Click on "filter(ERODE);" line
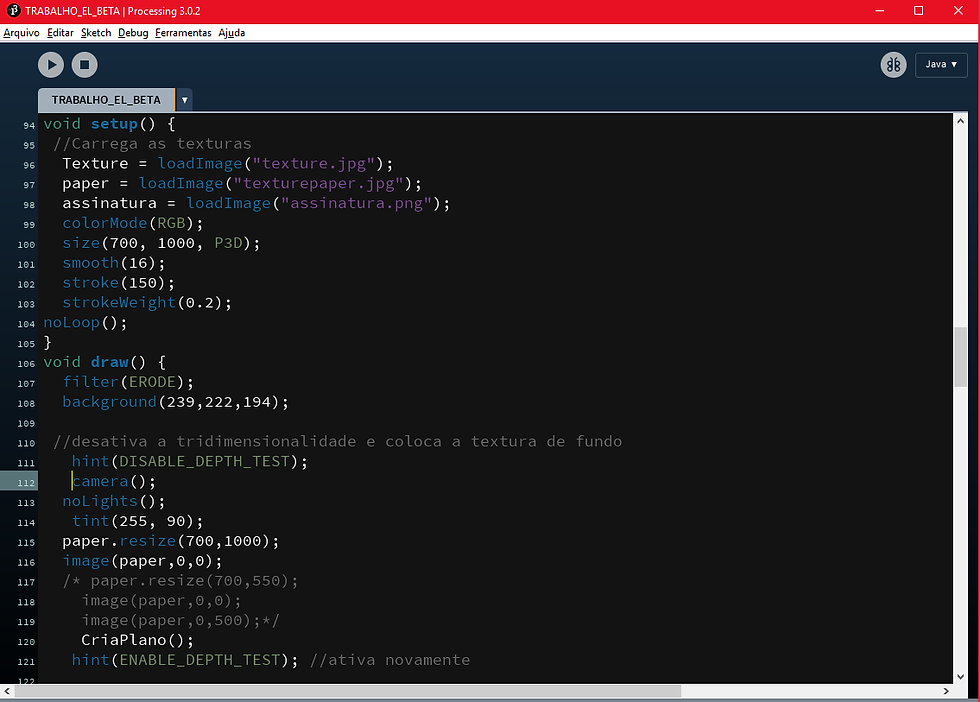 tap(128, 382)
